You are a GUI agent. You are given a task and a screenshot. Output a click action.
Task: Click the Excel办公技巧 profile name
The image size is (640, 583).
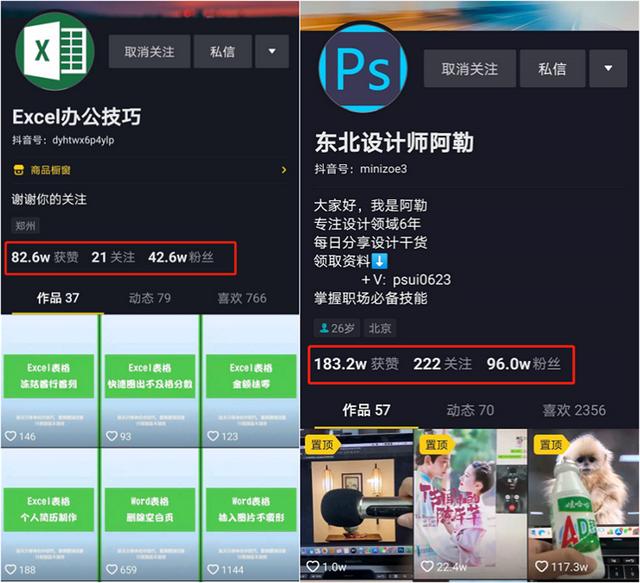[77, 117]
